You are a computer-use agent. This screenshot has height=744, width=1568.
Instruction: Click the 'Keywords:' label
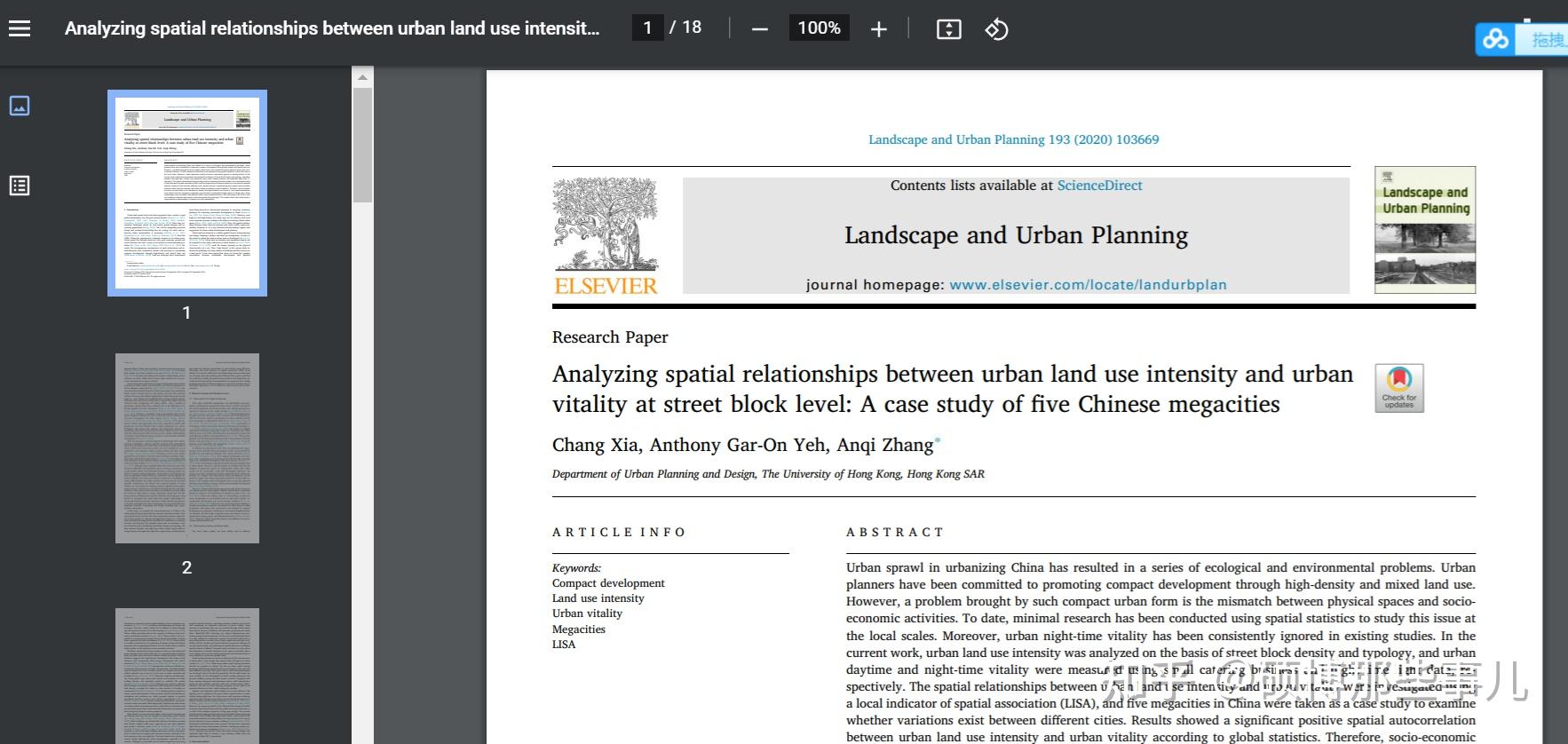(576, 568)
